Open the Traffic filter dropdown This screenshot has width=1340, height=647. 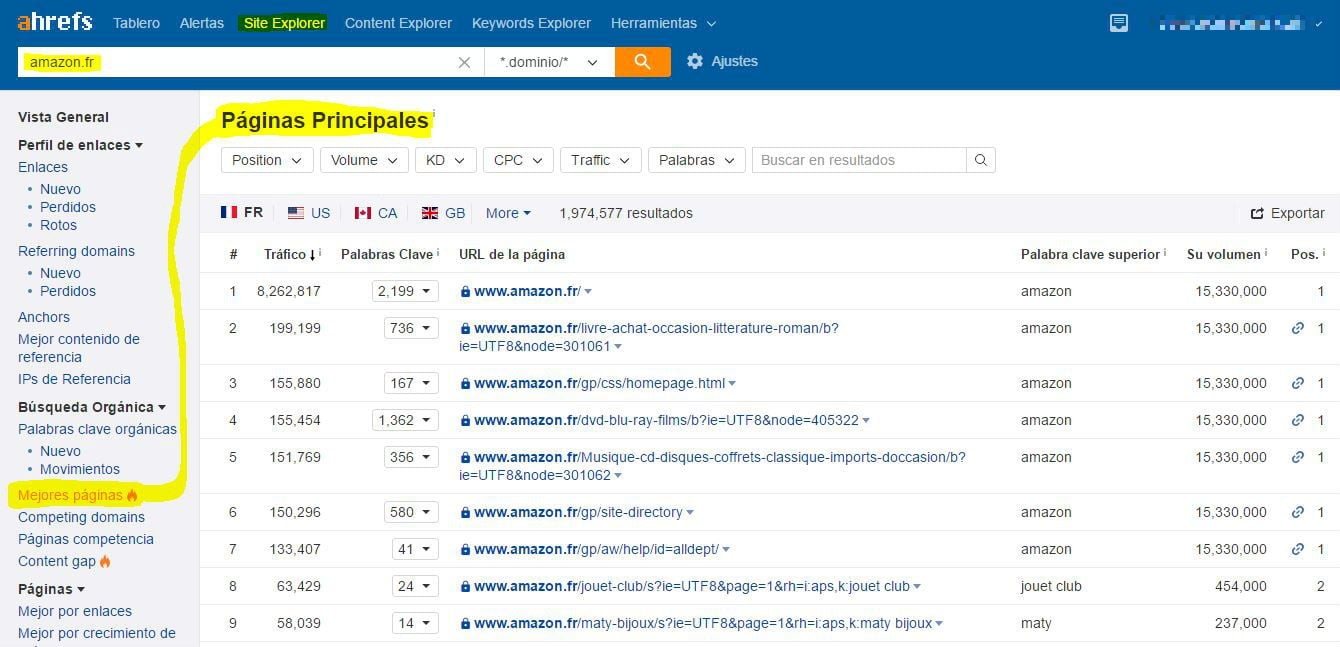(x=601, y=160)
